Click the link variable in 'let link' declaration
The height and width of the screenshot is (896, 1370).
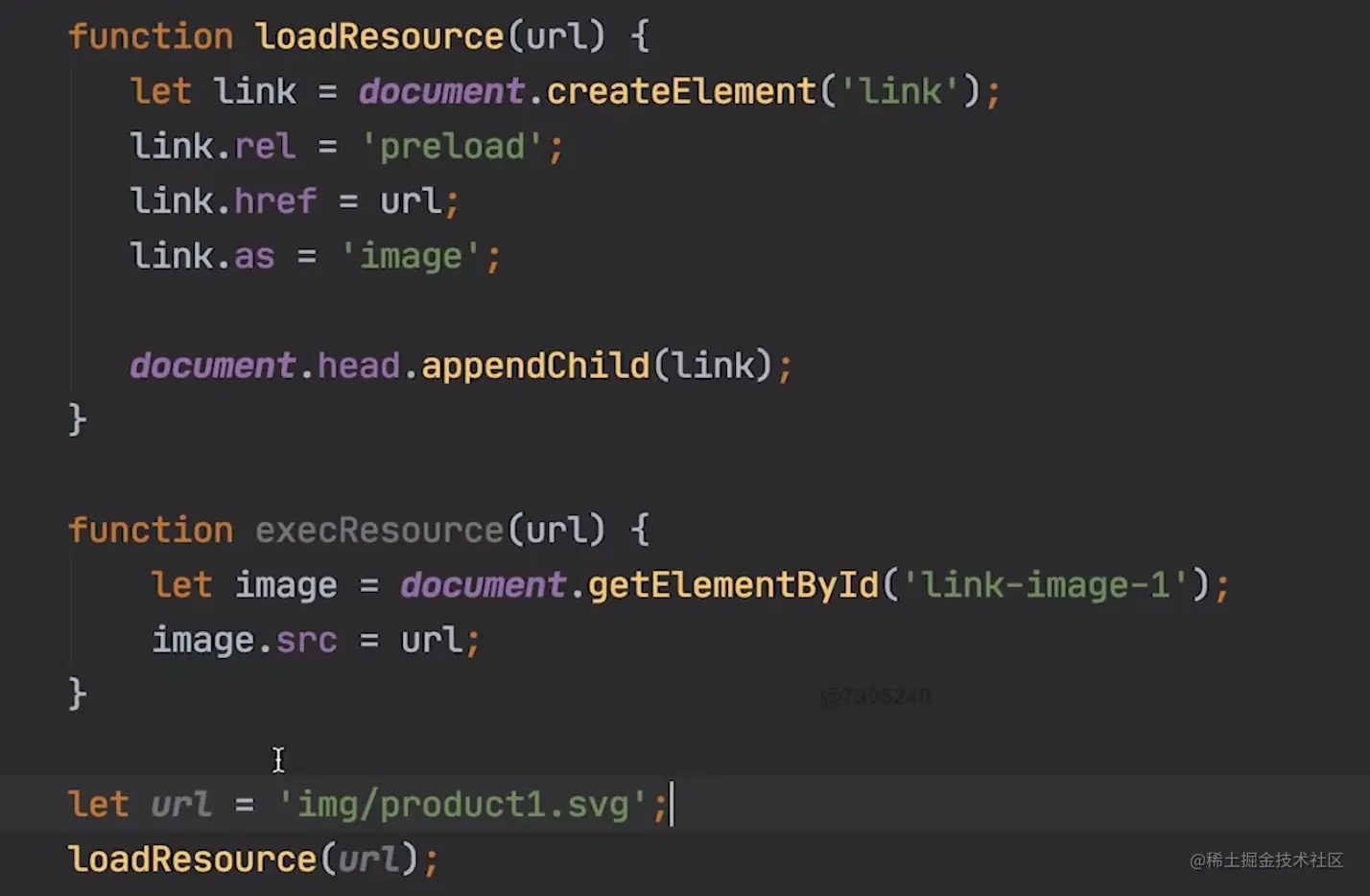click(x=254, y=91)
